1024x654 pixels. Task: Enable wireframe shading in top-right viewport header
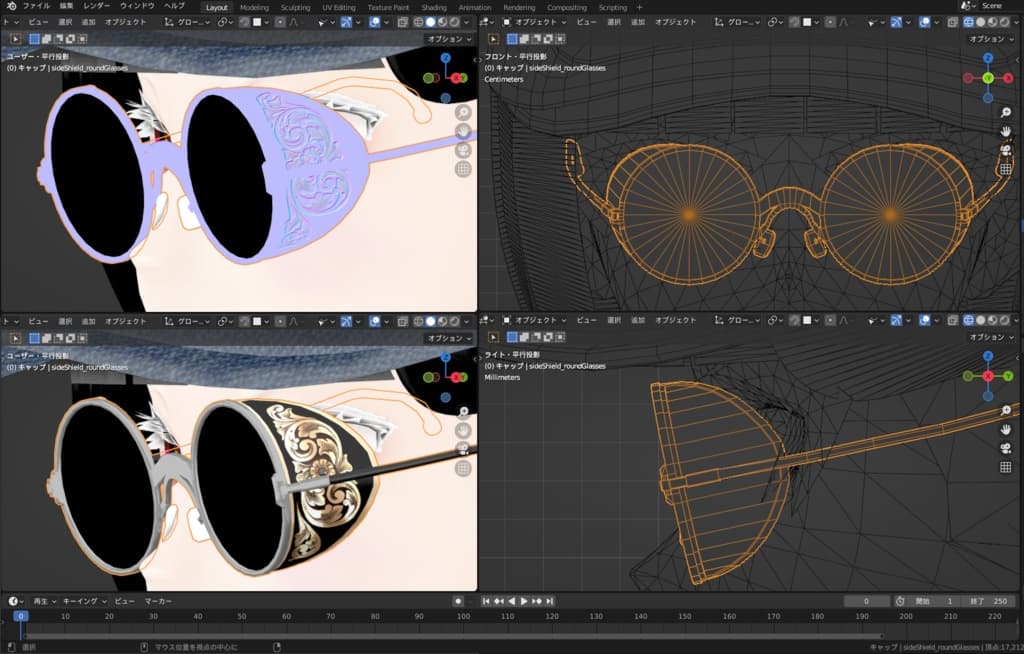(x=968, y=21)
